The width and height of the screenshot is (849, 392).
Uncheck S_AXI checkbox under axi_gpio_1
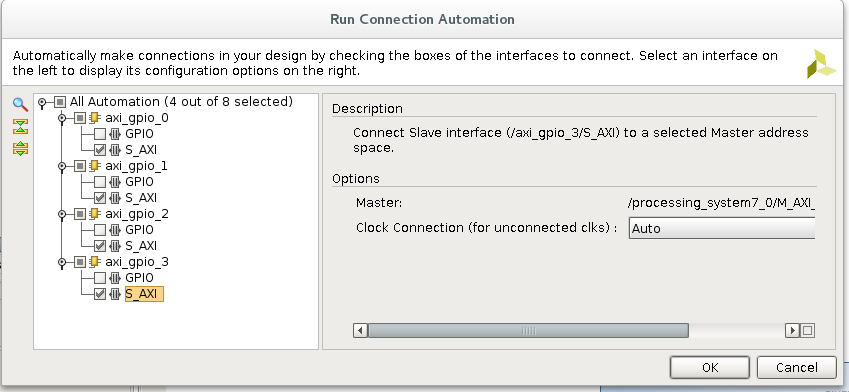(100, 198)
